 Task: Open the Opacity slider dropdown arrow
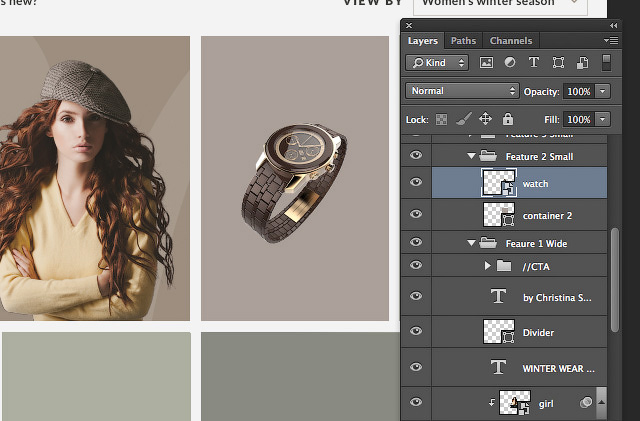pos(603,91)
